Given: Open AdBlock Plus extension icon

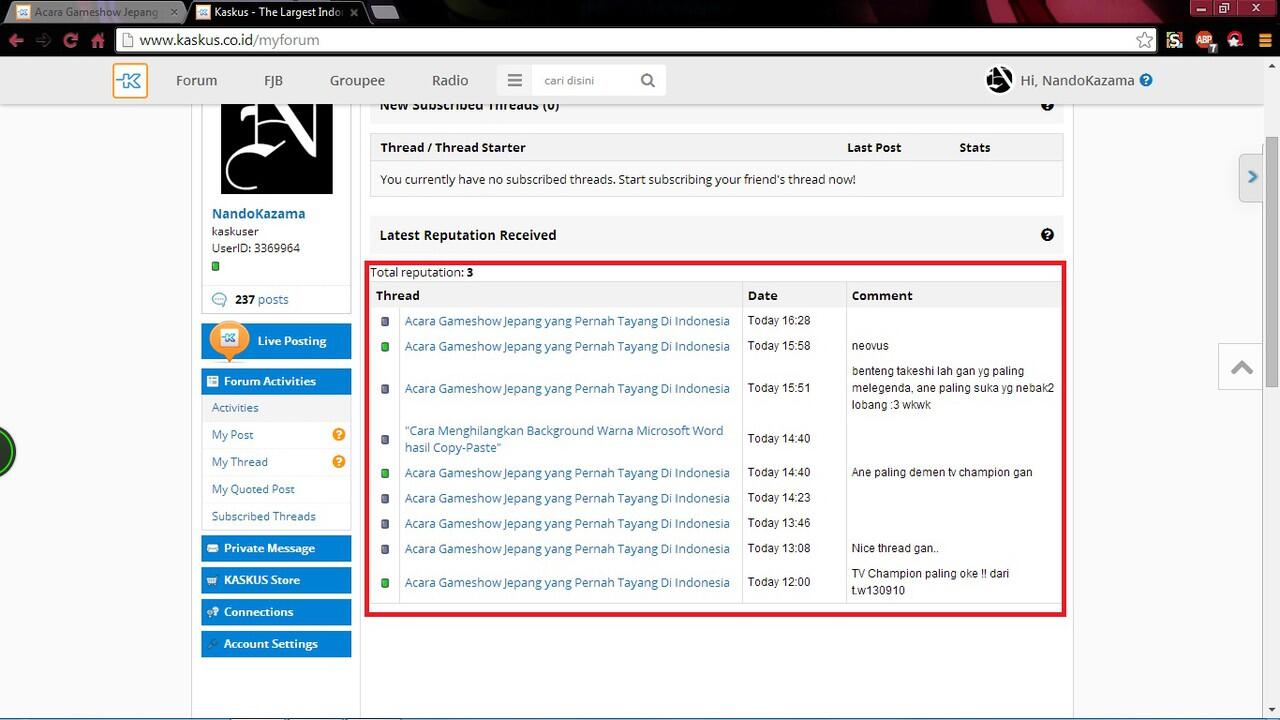Looking at the screenshot, I should 1205,41.
